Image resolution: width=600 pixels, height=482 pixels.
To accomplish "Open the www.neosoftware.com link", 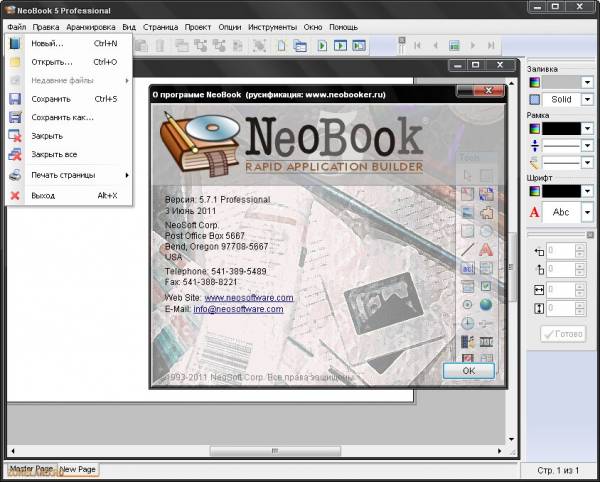I will point(249,298).
